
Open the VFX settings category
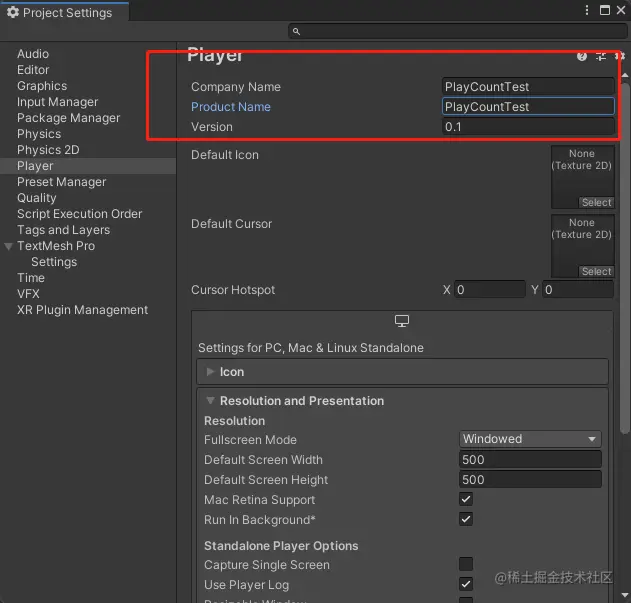tap(28, 294)
